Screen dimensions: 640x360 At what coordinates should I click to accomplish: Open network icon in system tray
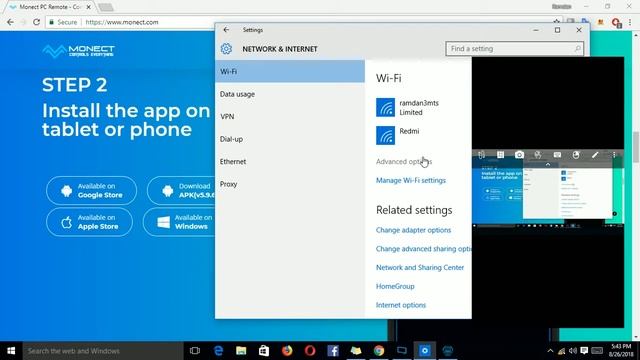coord(562,351)
